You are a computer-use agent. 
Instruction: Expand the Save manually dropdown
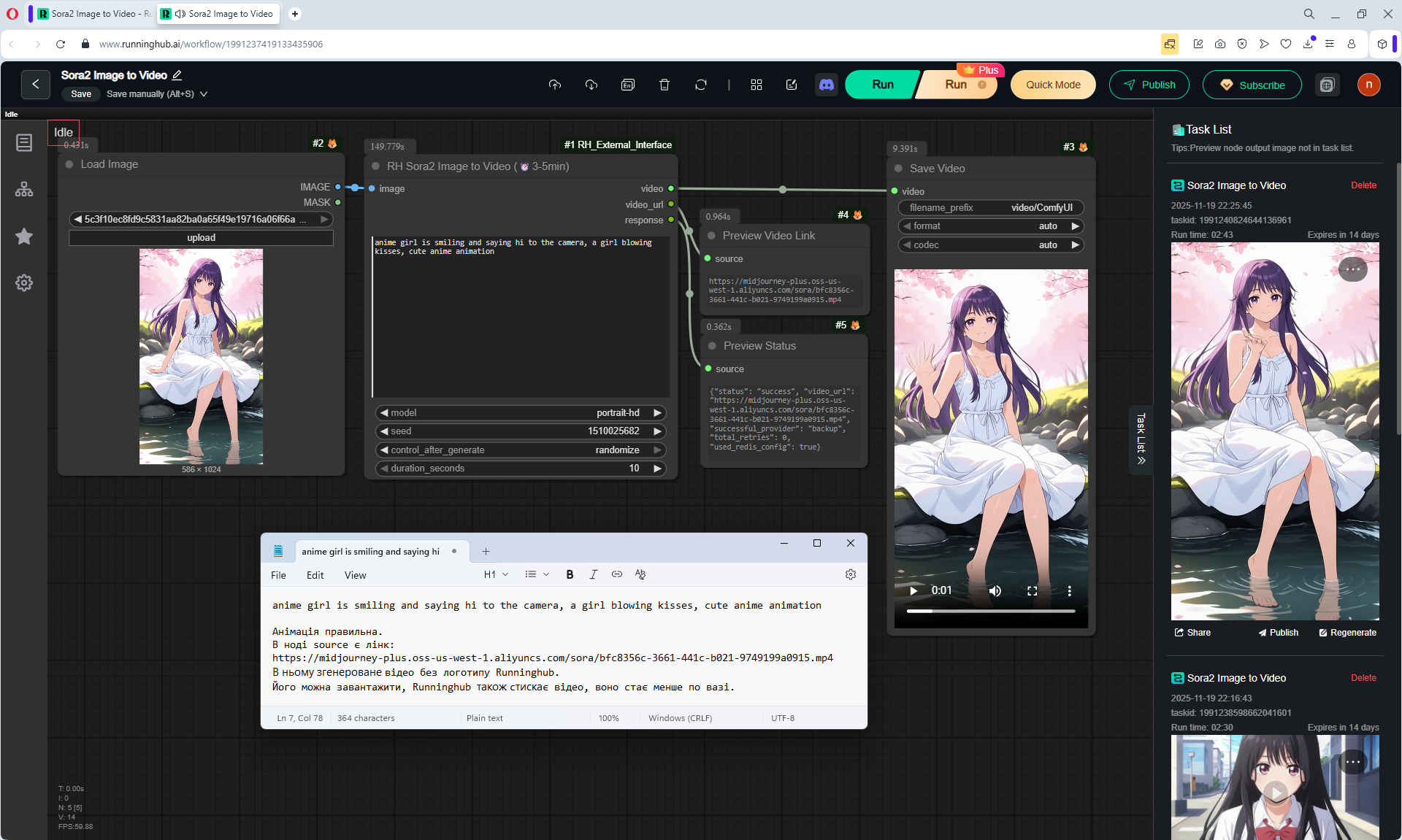[204, 94]
